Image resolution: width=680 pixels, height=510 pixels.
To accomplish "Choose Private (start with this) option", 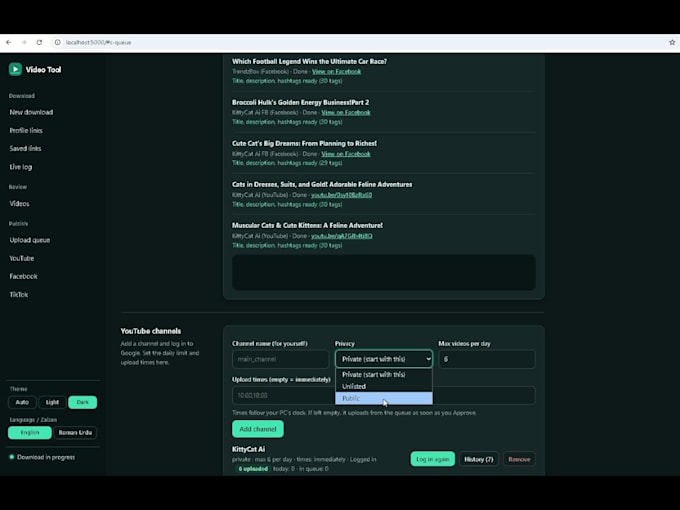I will (384, 375).
